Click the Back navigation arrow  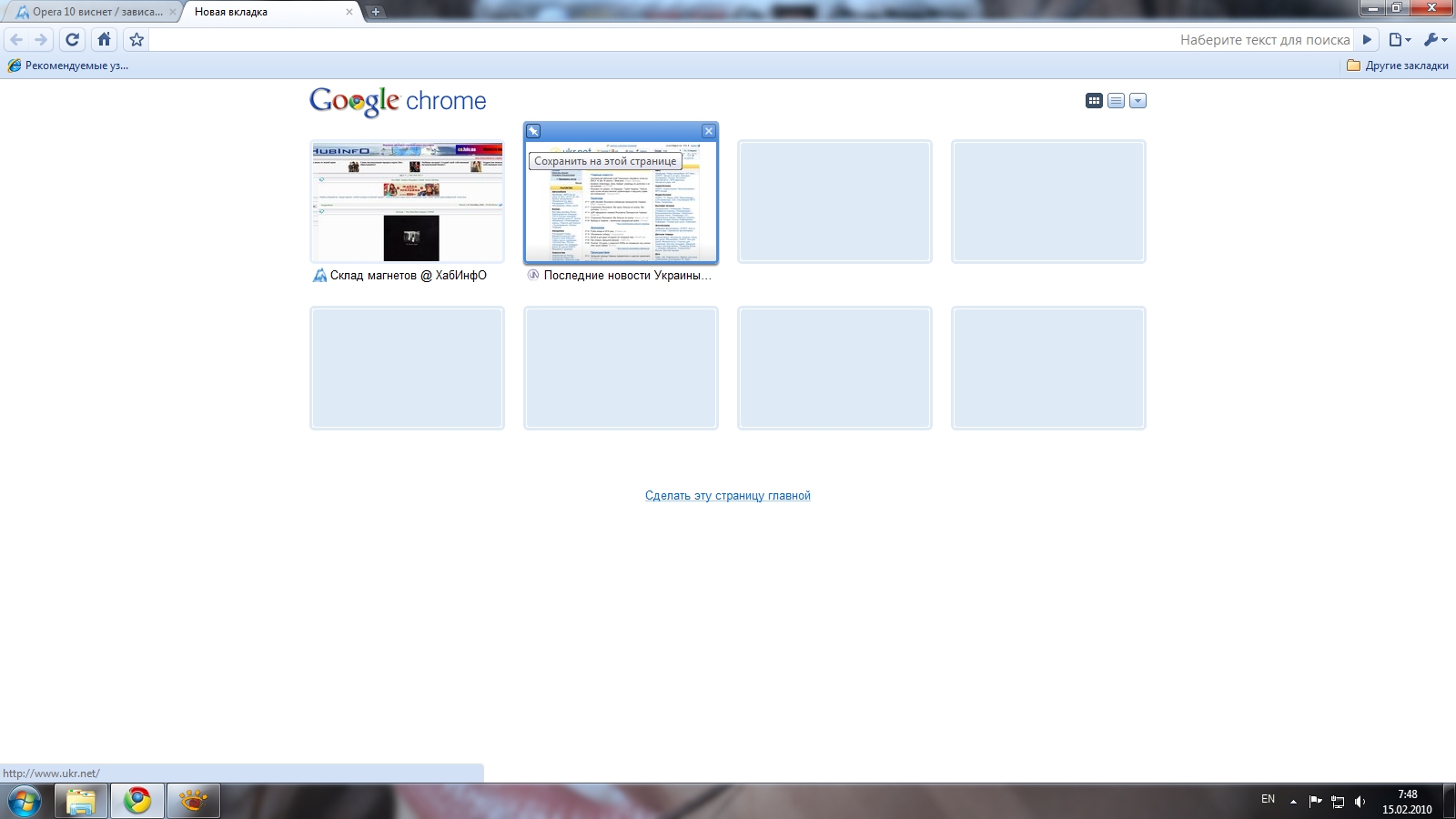(16, 39)
